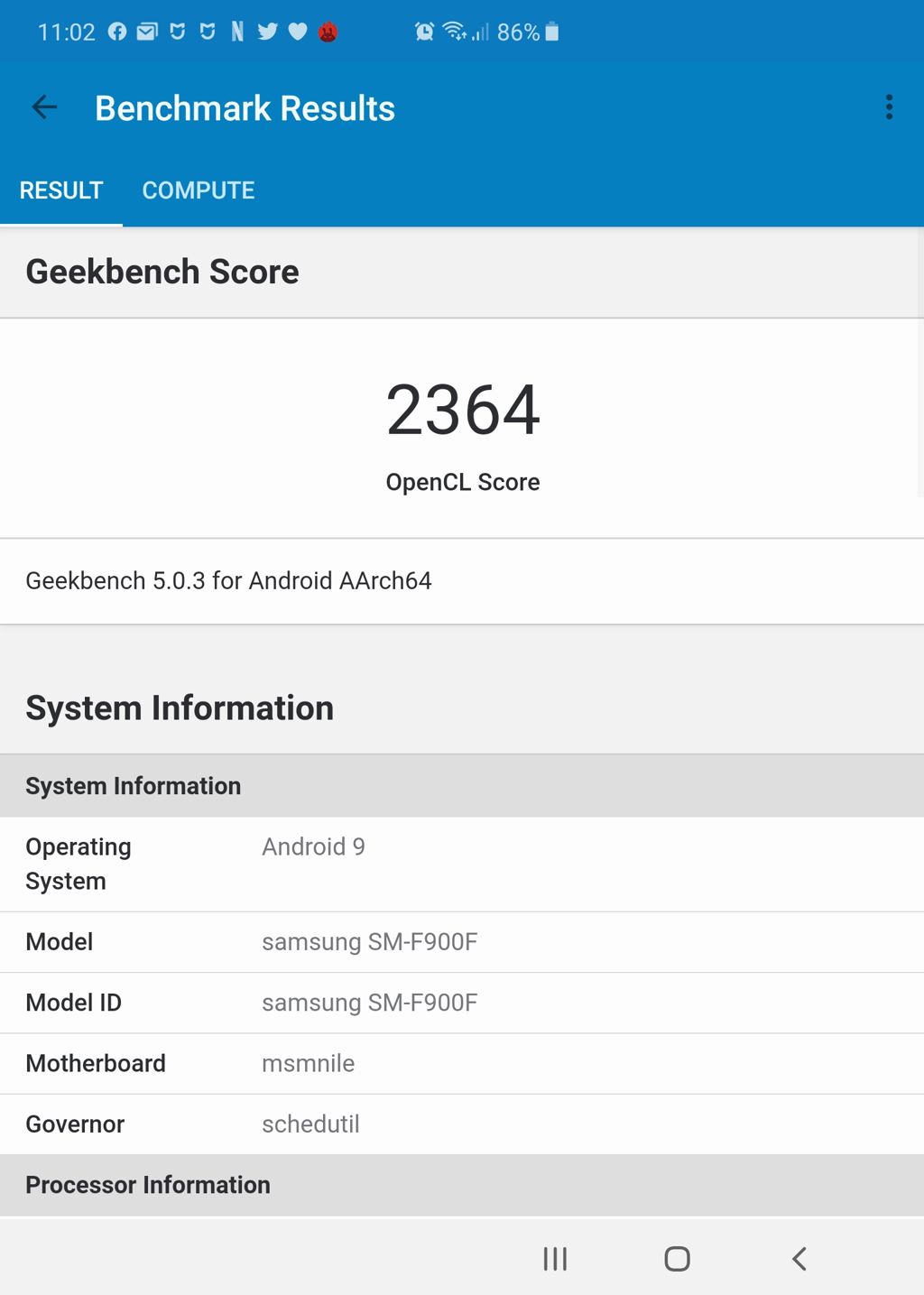Tap the back arrow in the header

pos(44,107)
